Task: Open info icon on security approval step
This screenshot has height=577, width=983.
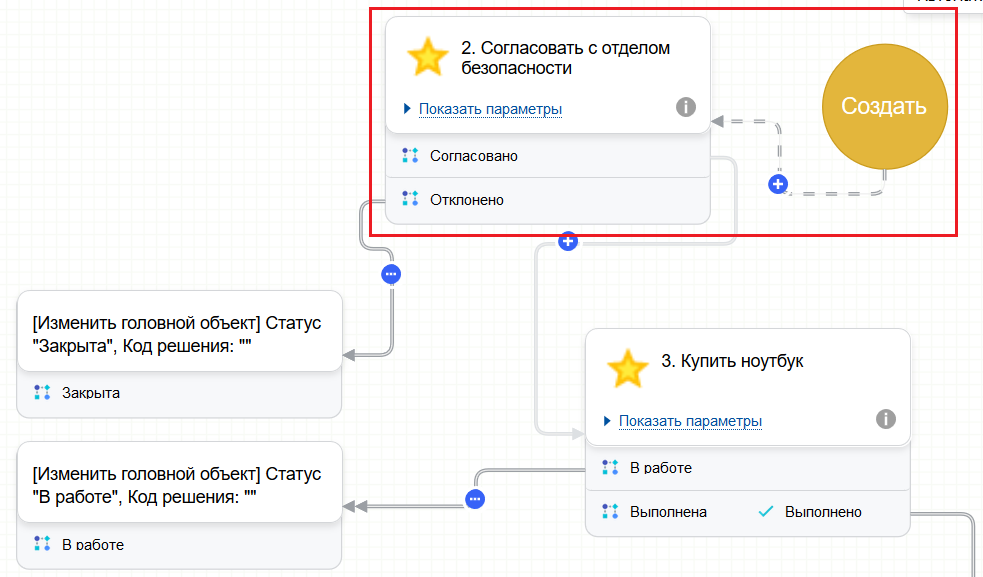Action: (686, 108)
